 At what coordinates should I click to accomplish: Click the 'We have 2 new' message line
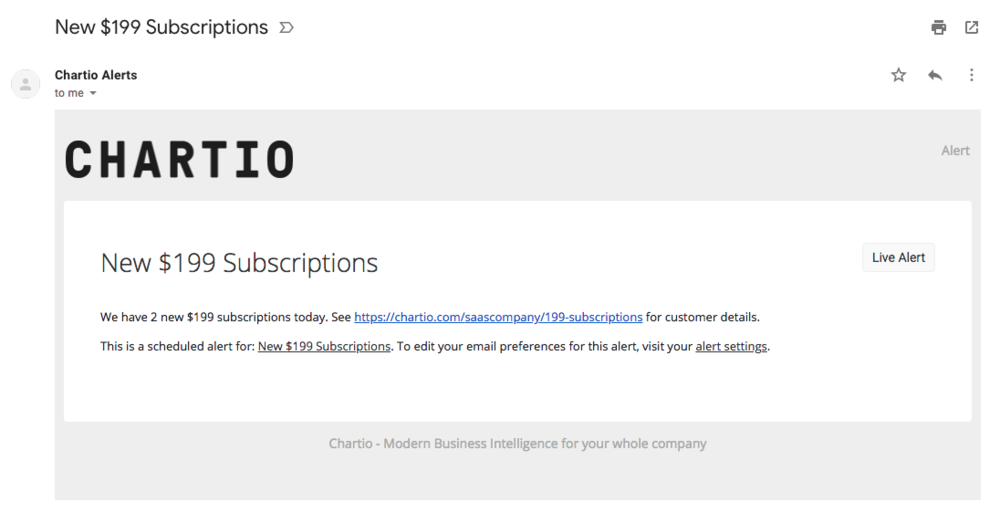coord(430,317)
